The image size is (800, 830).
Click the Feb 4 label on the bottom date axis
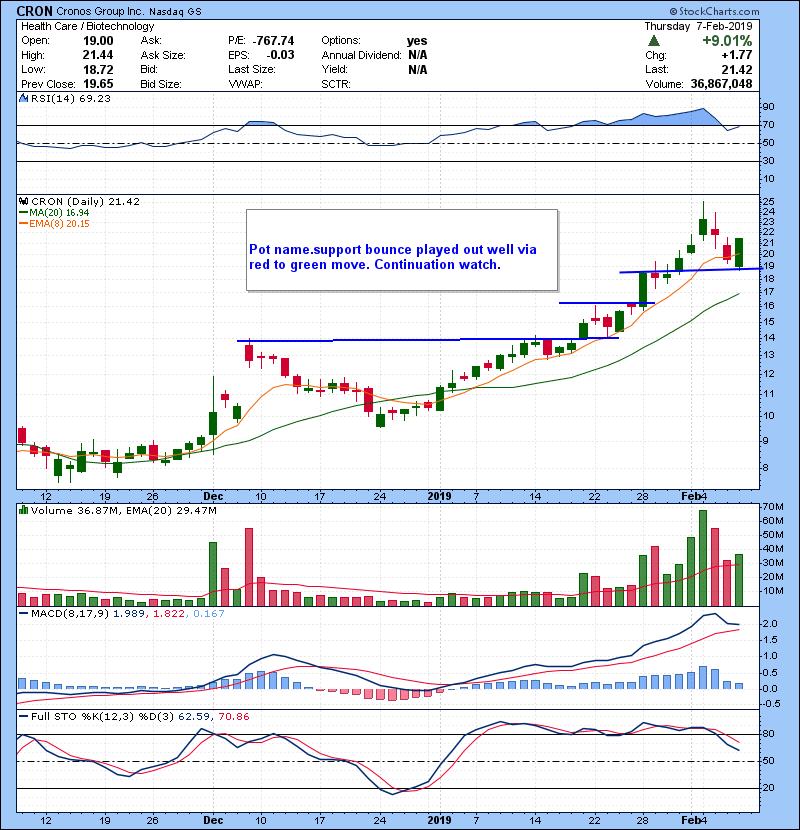pyautogui.click(x=694, y=820)
